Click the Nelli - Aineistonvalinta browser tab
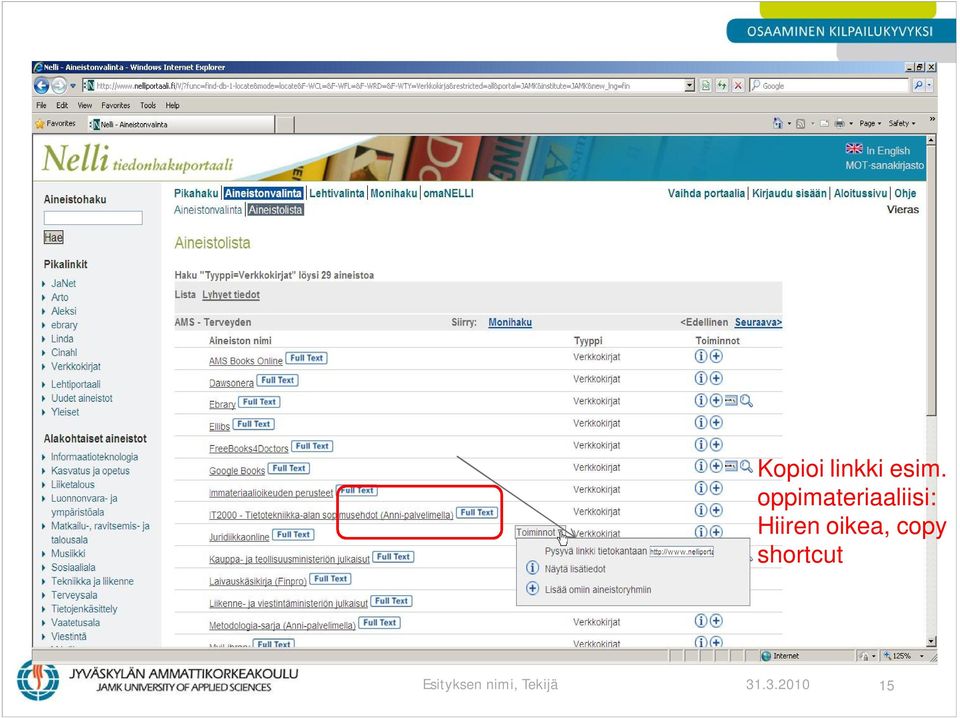960x718 pixels. (x=181, y=124)
